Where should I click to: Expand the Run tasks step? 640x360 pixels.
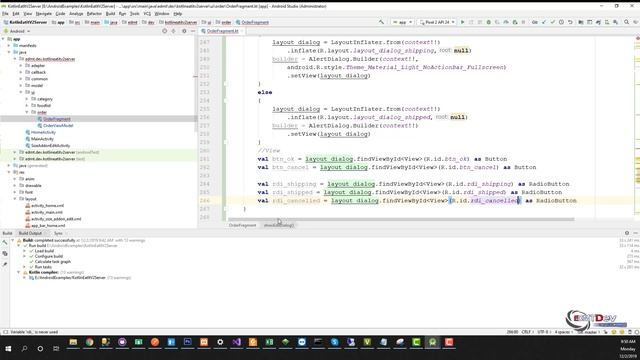tap(25, 267)
